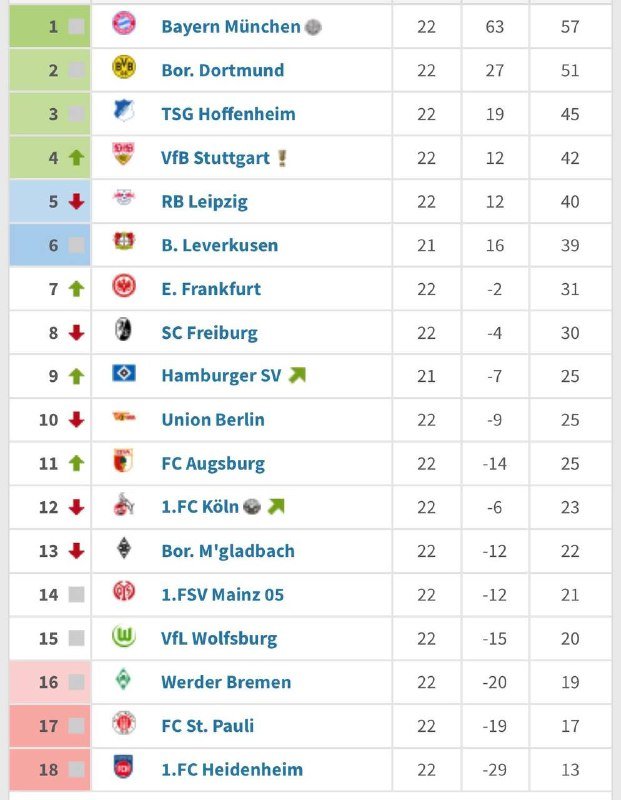Click the Bayern München club crest
Image resolution: width=621 pixels, height=800 pixels.
pyautogui.click(x=124, y=26)
